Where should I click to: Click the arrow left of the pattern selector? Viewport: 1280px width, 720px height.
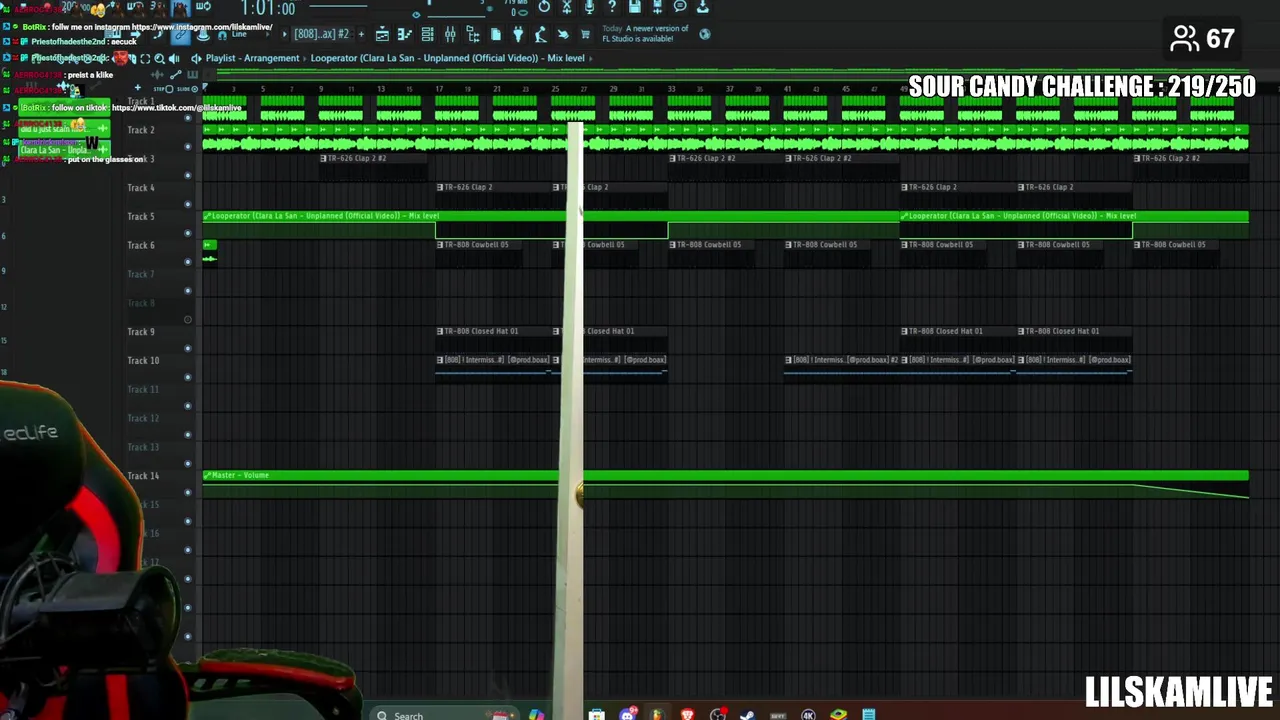(284, 34)
